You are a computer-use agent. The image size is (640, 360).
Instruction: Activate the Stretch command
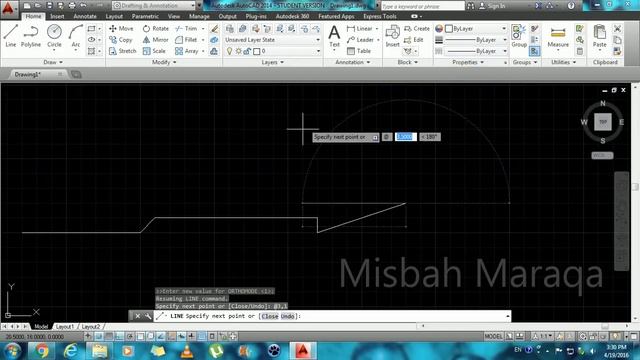tap(122, 51)
